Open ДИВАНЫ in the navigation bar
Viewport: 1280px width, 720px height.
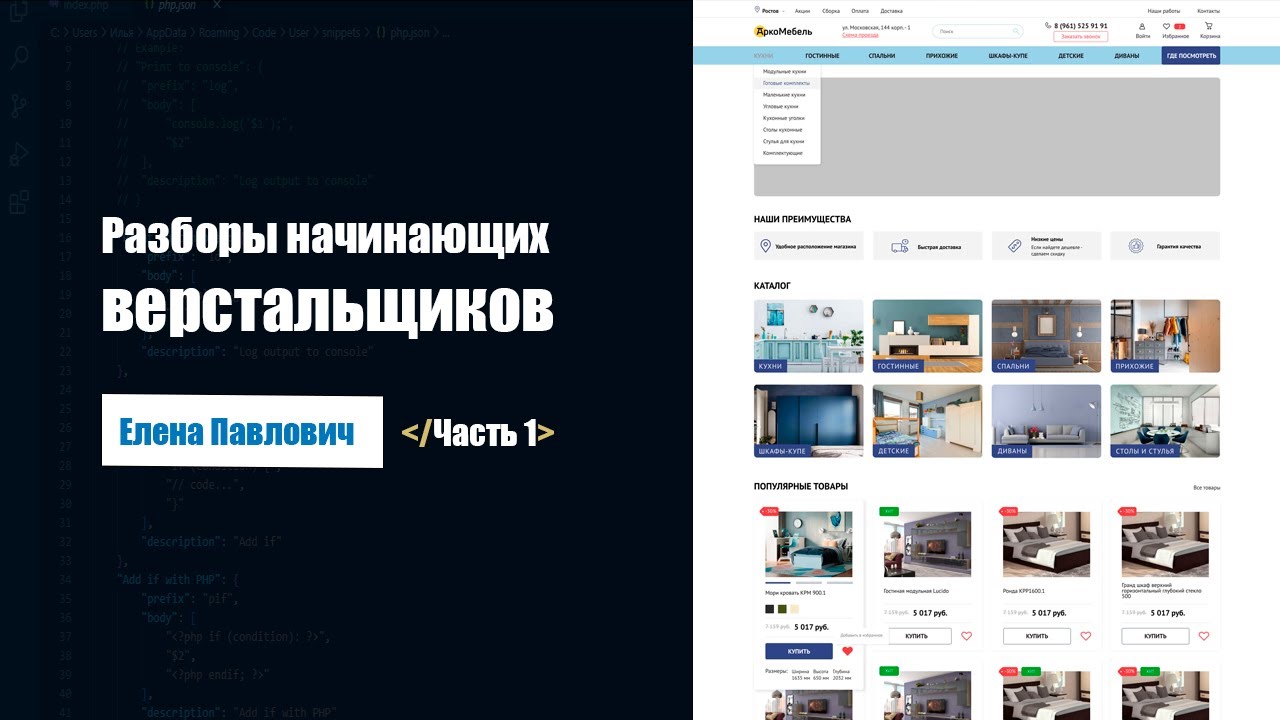(x=1127, y=56)
